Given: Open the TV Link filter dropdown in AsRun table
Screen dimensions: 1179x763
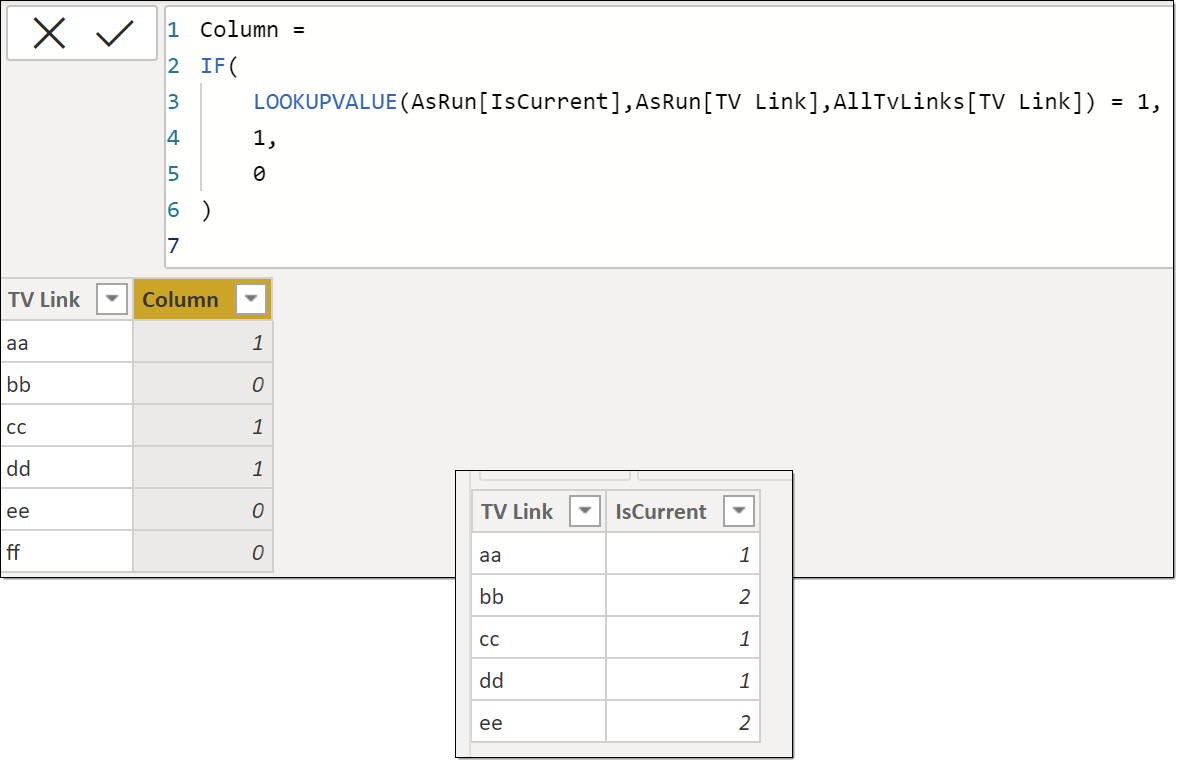Looking at the screenshot, I should click(584, 511).
